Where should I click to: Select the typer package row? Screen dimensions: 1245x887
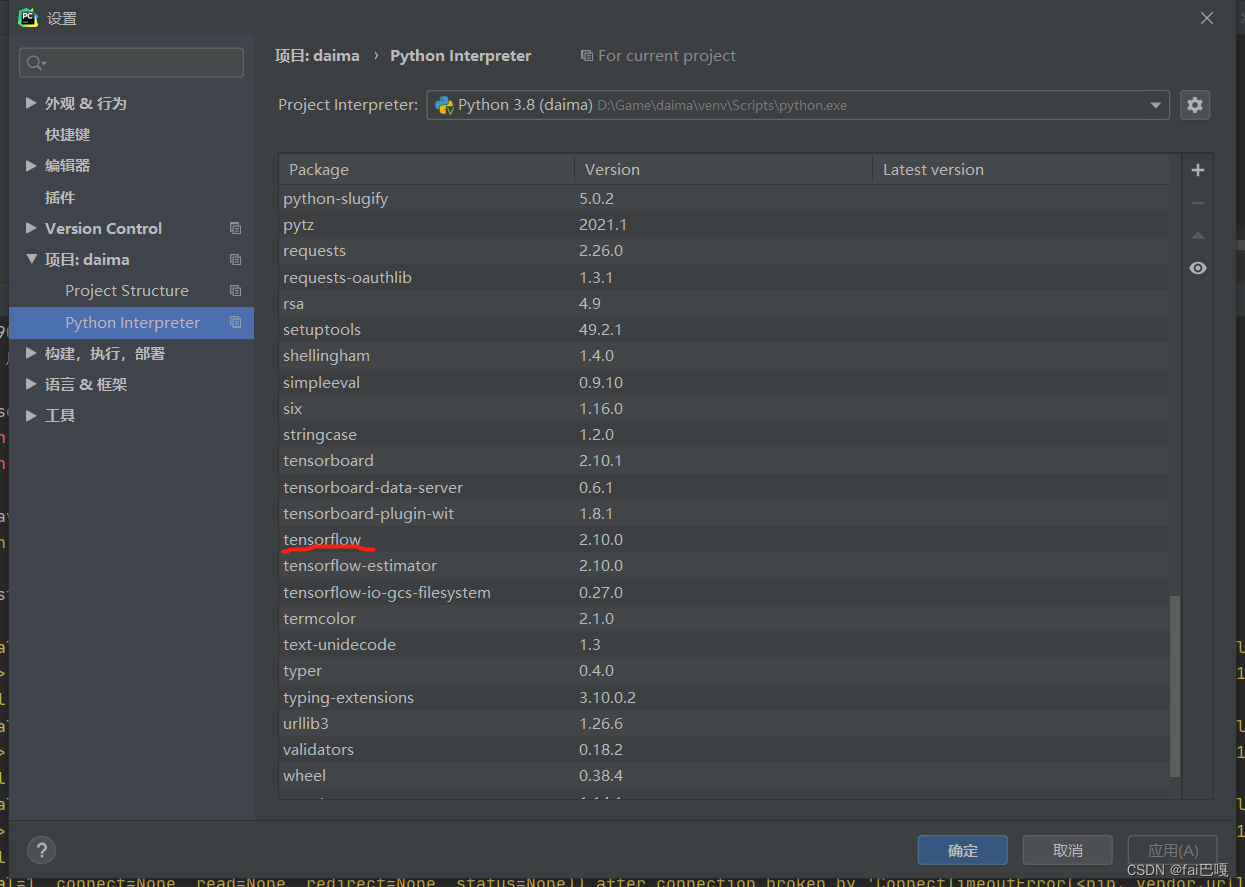tap(724, 670)
